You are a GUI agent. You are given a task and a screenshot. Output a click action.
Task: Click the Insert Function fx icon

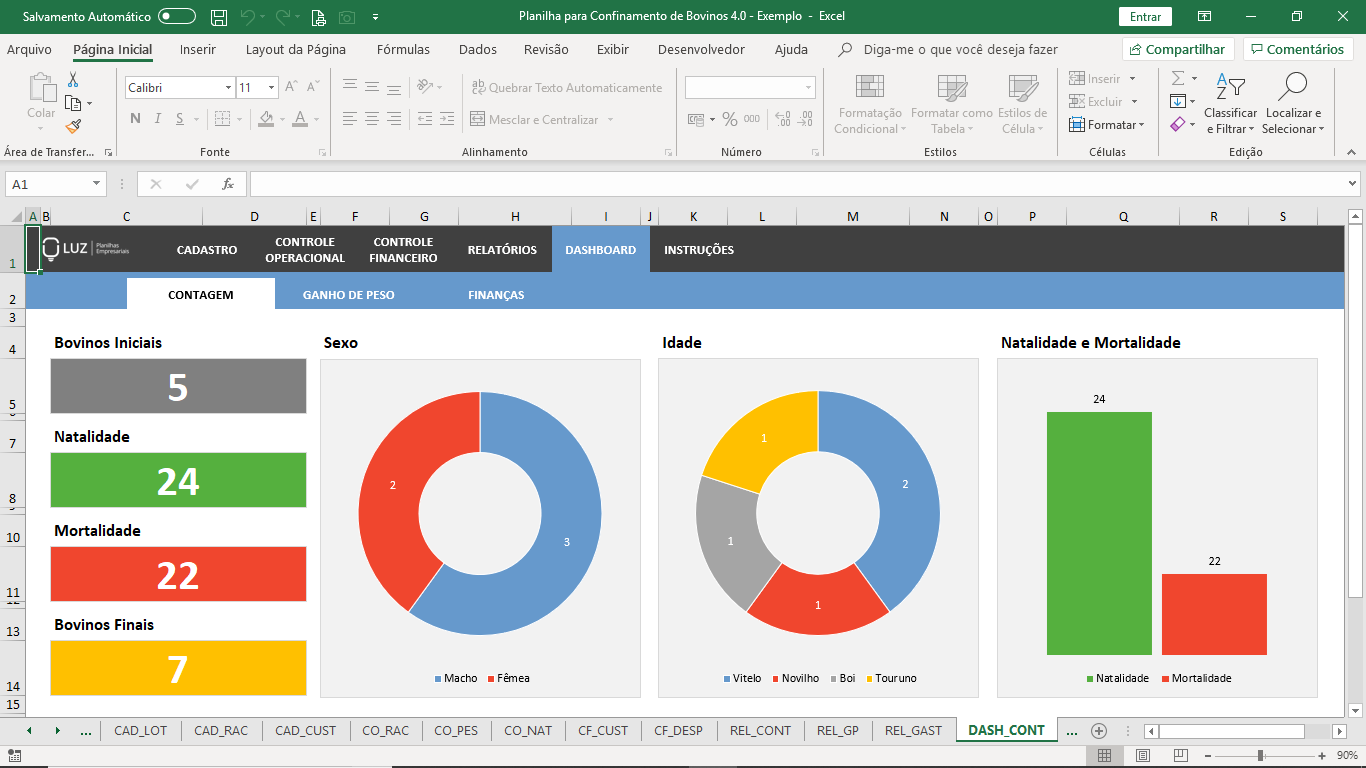(228, 184)
